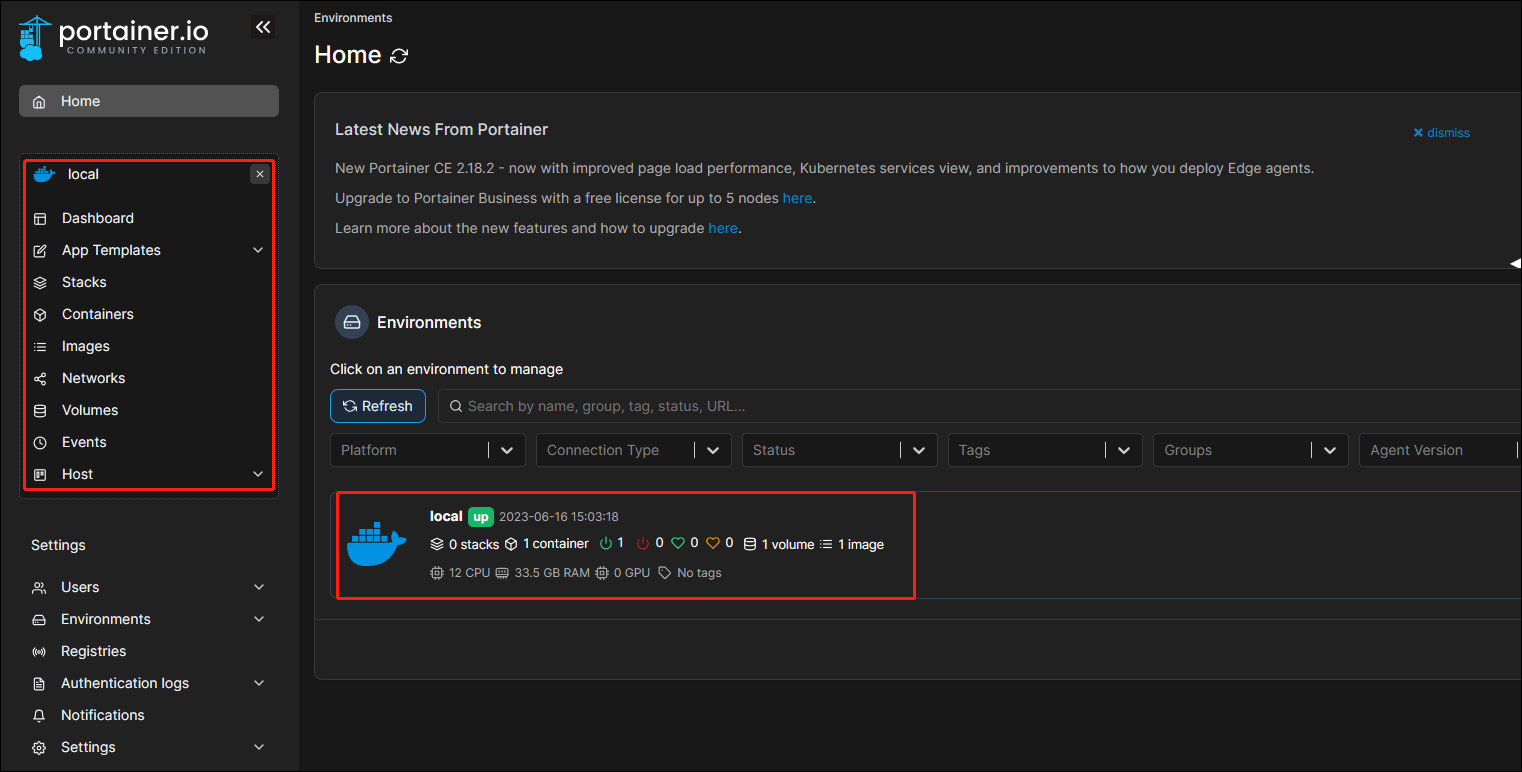Expand the Host submenu chevron
The image size is (1522, 772).
coord(258,474)
